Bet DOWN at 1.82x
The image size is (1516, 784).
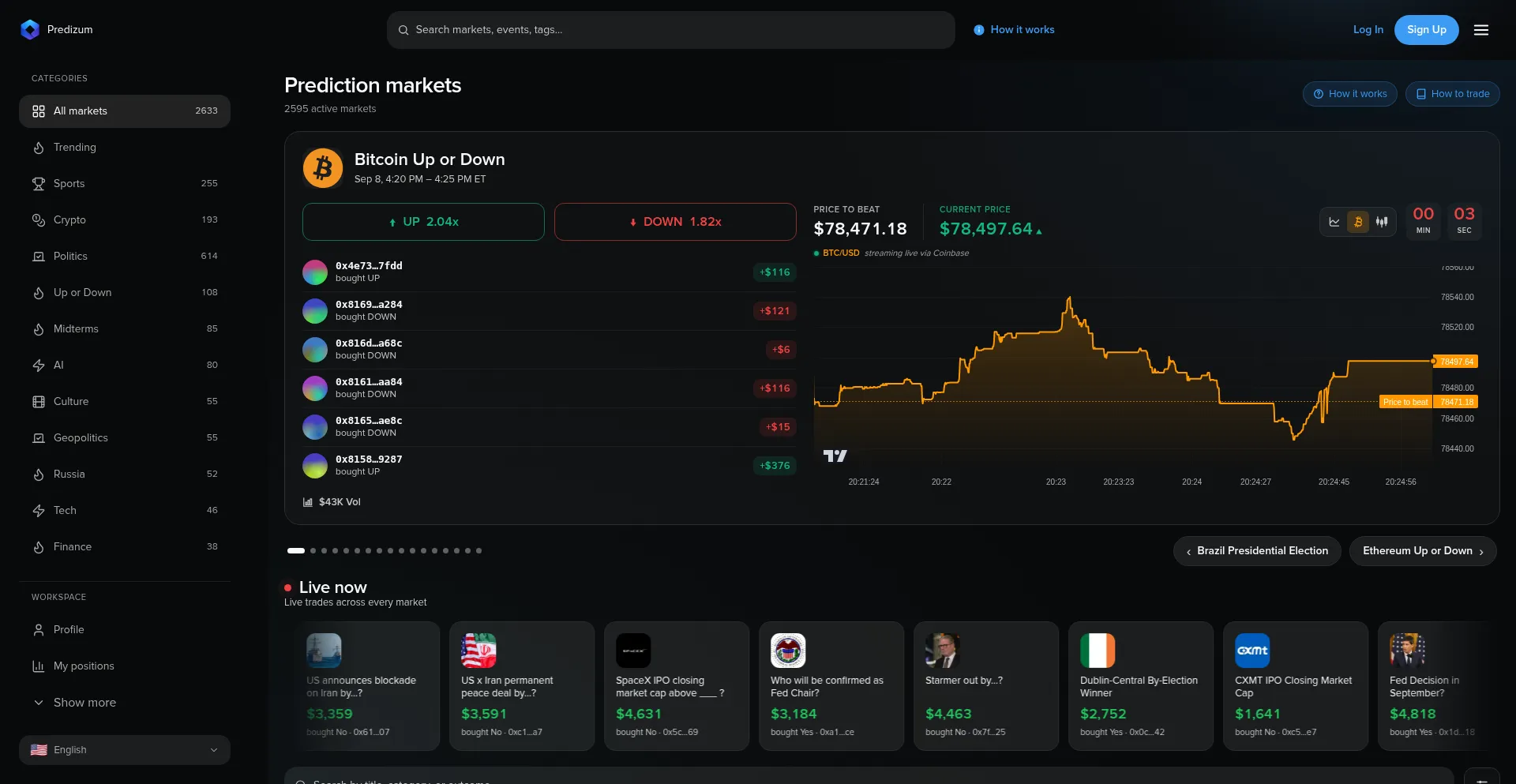pyautogui.click(x=675, y=222)
